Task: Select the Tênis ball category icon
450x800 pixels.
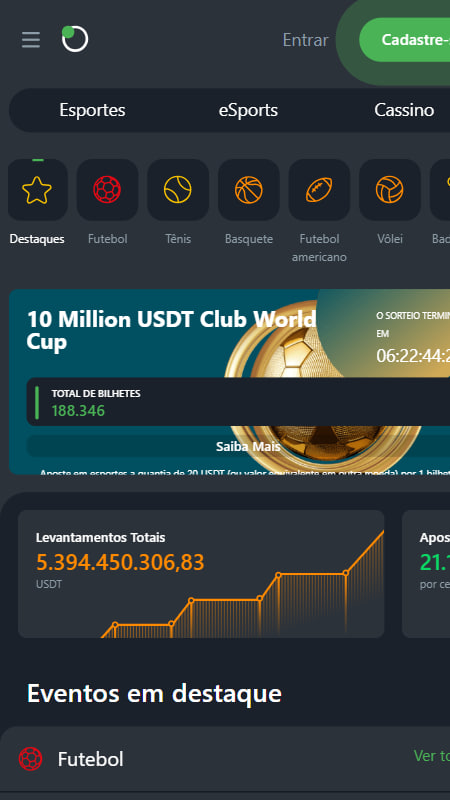Action: click(178, 190)
